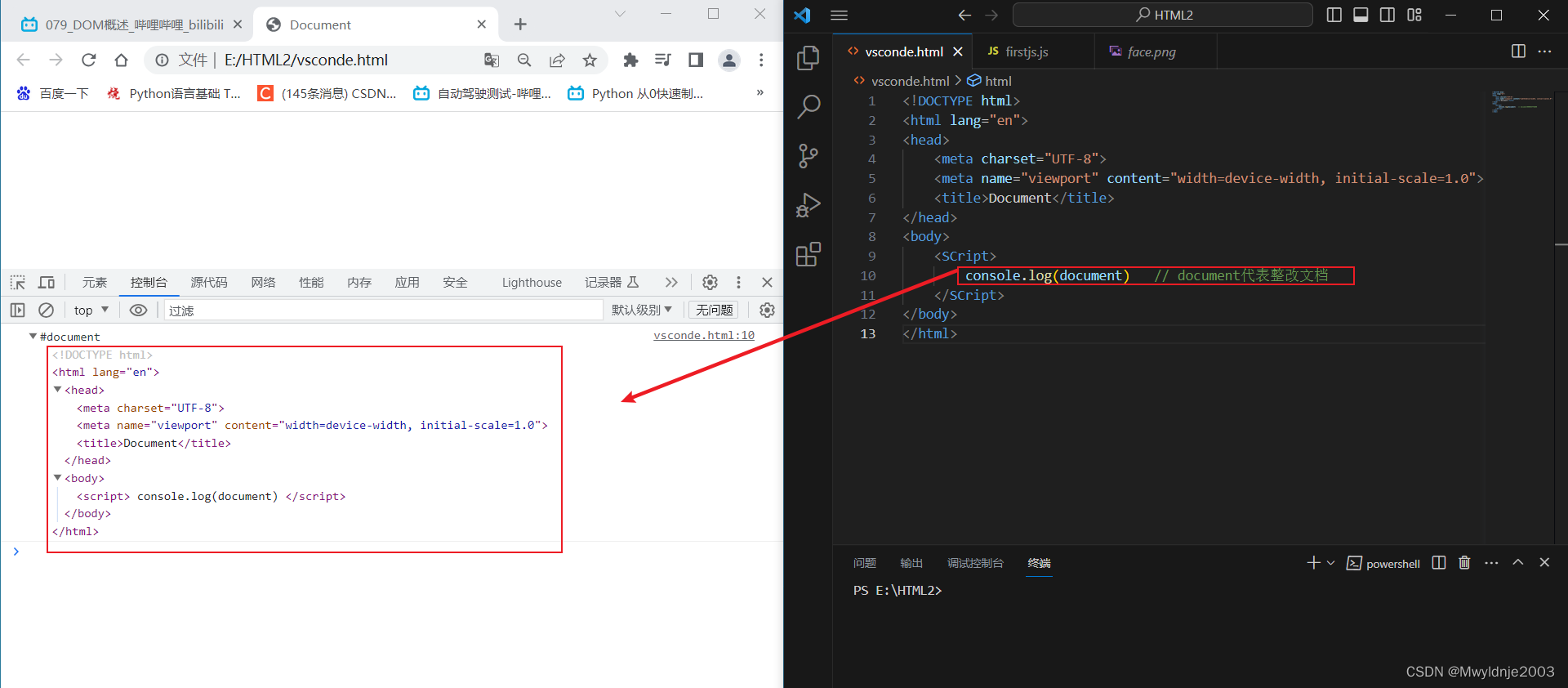Screen dimensions: 1568x688
Task: Open the translate page icon
Action: 492,60
